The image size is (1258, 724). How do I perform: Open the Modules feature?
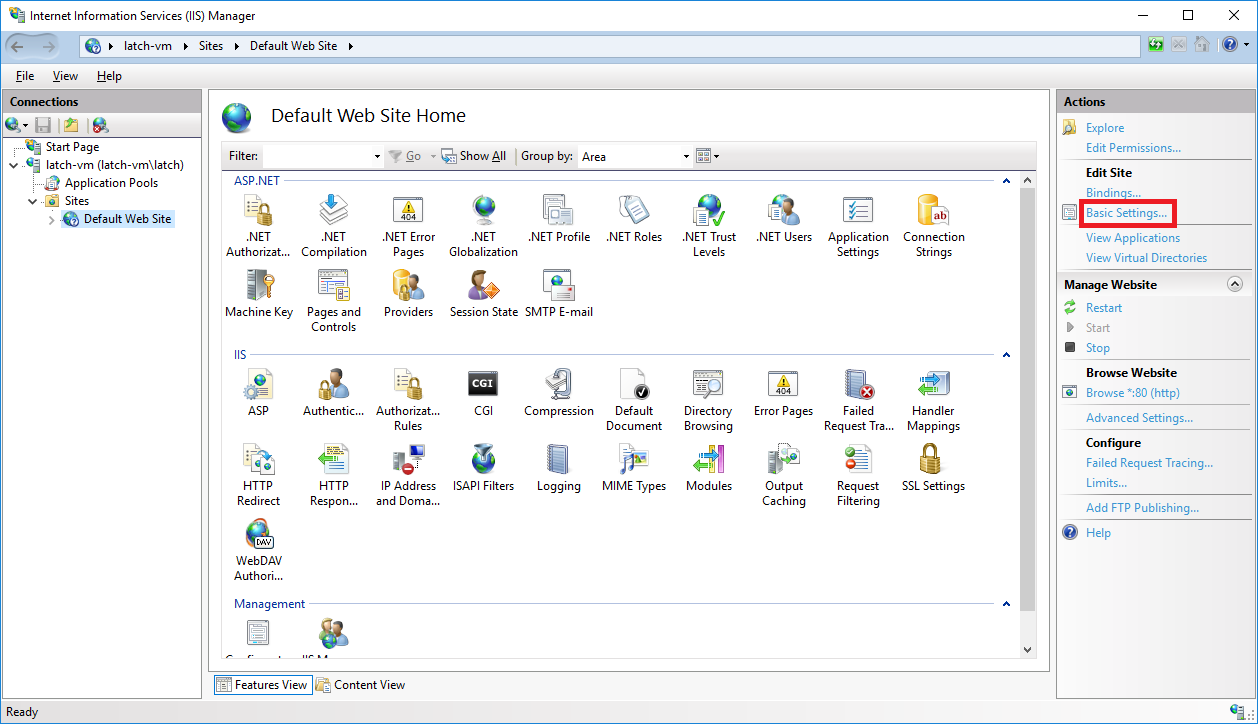(x=708, y=468)
